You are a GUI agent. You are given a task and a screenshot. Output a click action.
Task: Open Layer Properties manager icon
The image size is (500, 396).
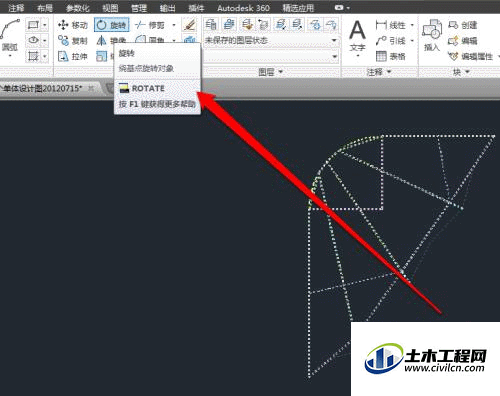(211, 25)
